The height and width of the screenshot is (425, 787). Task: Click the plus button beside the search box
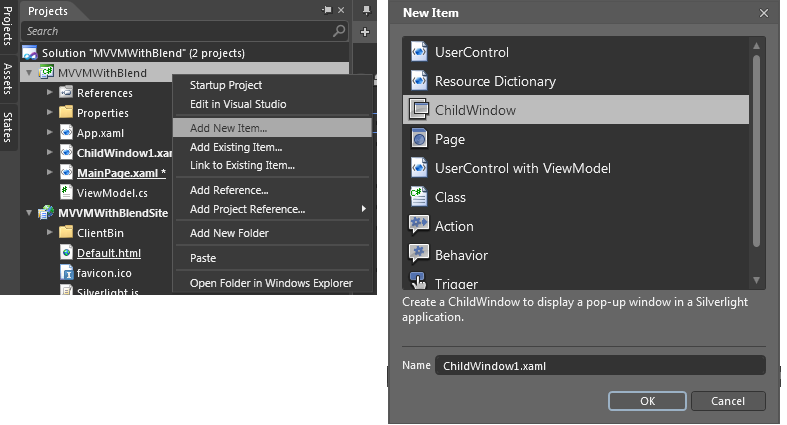pos(365,32)
